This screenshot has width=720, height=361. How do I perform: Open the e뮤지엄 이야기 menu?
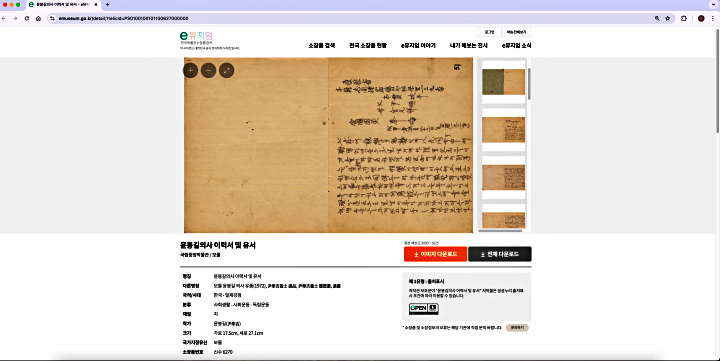click(x=418, y=45)
